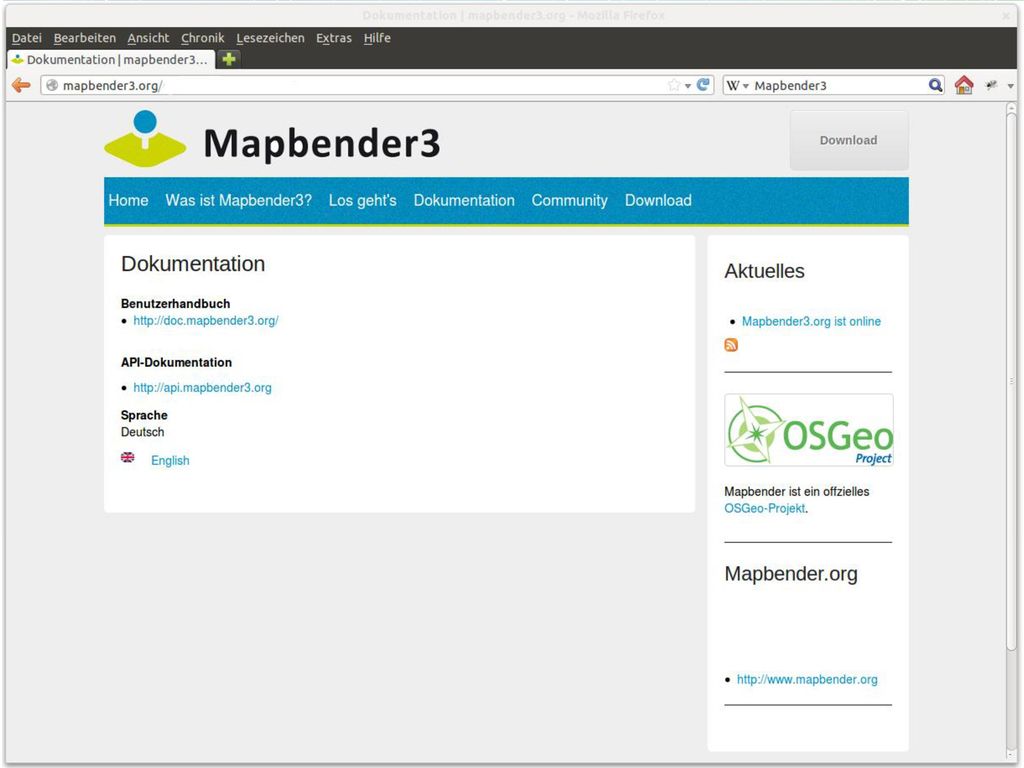Click the Deutsch language text
The height and width of the screenshot is (768, 1024).
click(142, 432)
